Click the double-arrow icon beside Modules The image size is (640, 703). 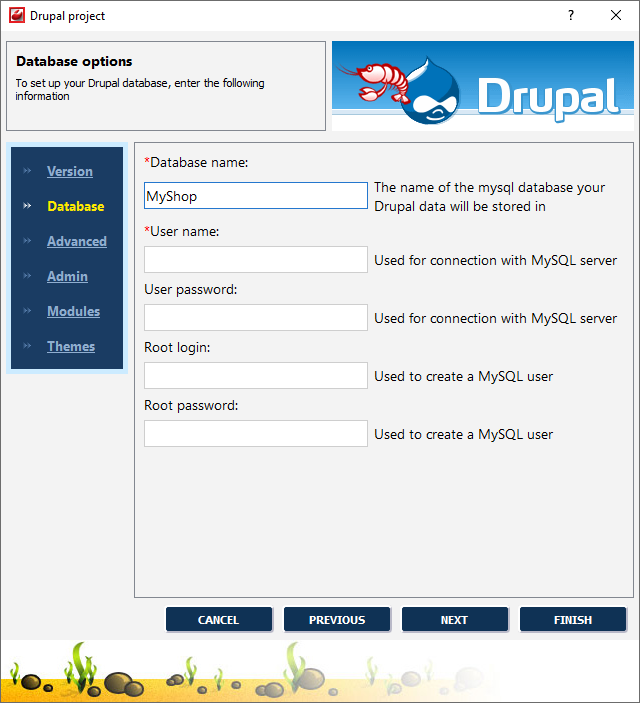27,310
